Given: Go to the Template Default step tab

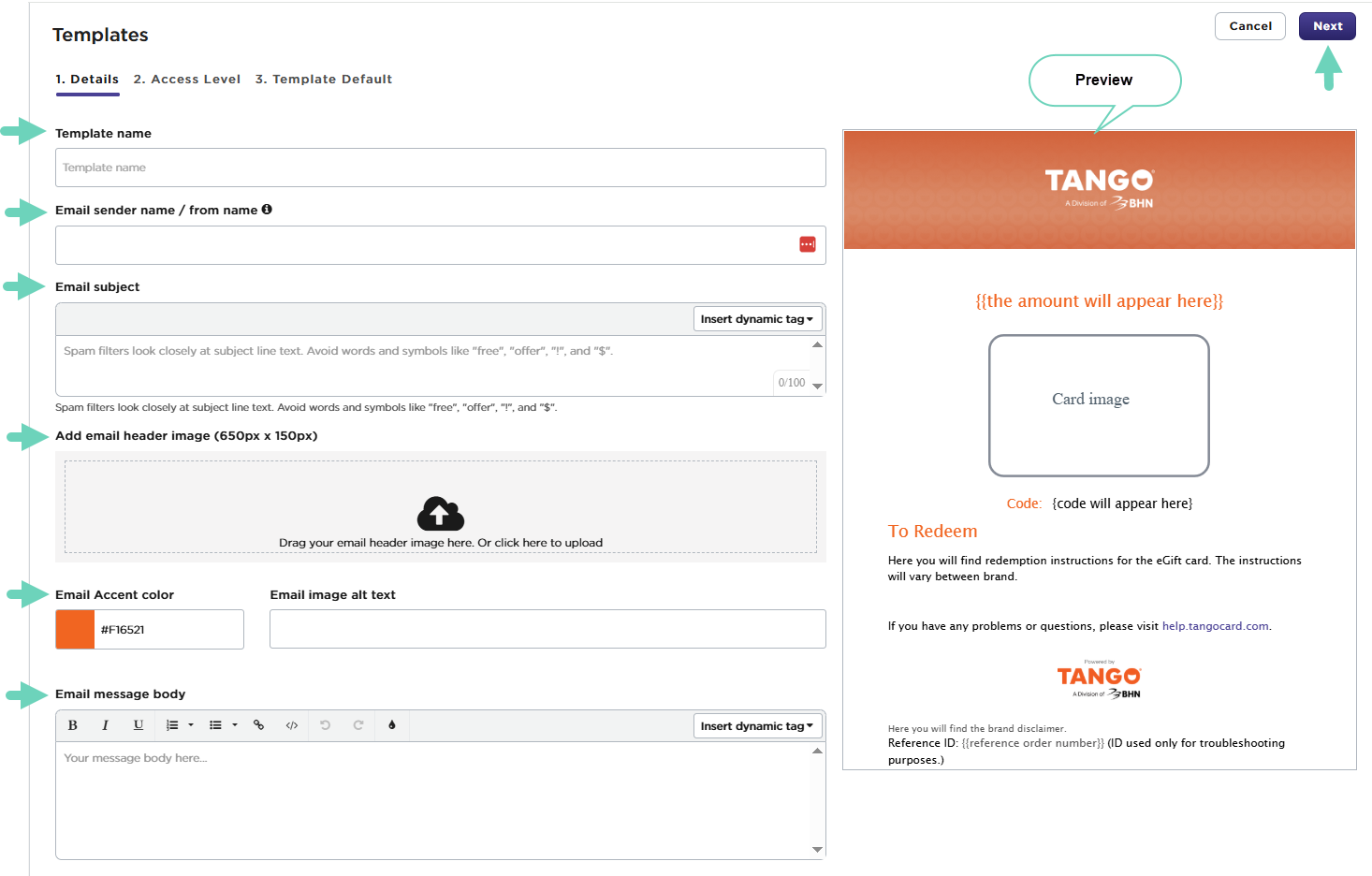Looking at the screenshot, I should (324, 80).
